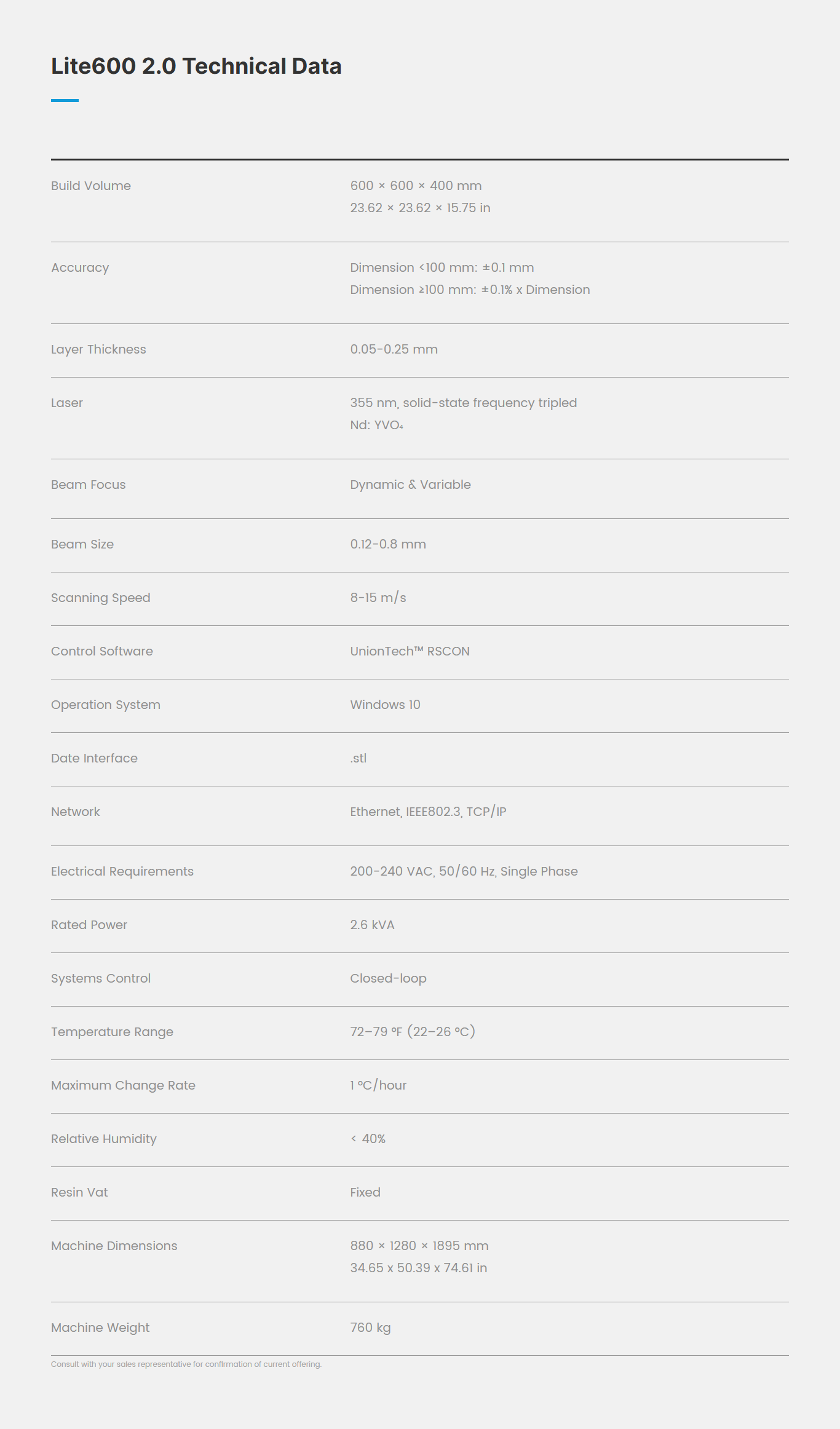840x1429 pixels.
Task: Click the .stl data interface value
Action: [x=359, y=758]
